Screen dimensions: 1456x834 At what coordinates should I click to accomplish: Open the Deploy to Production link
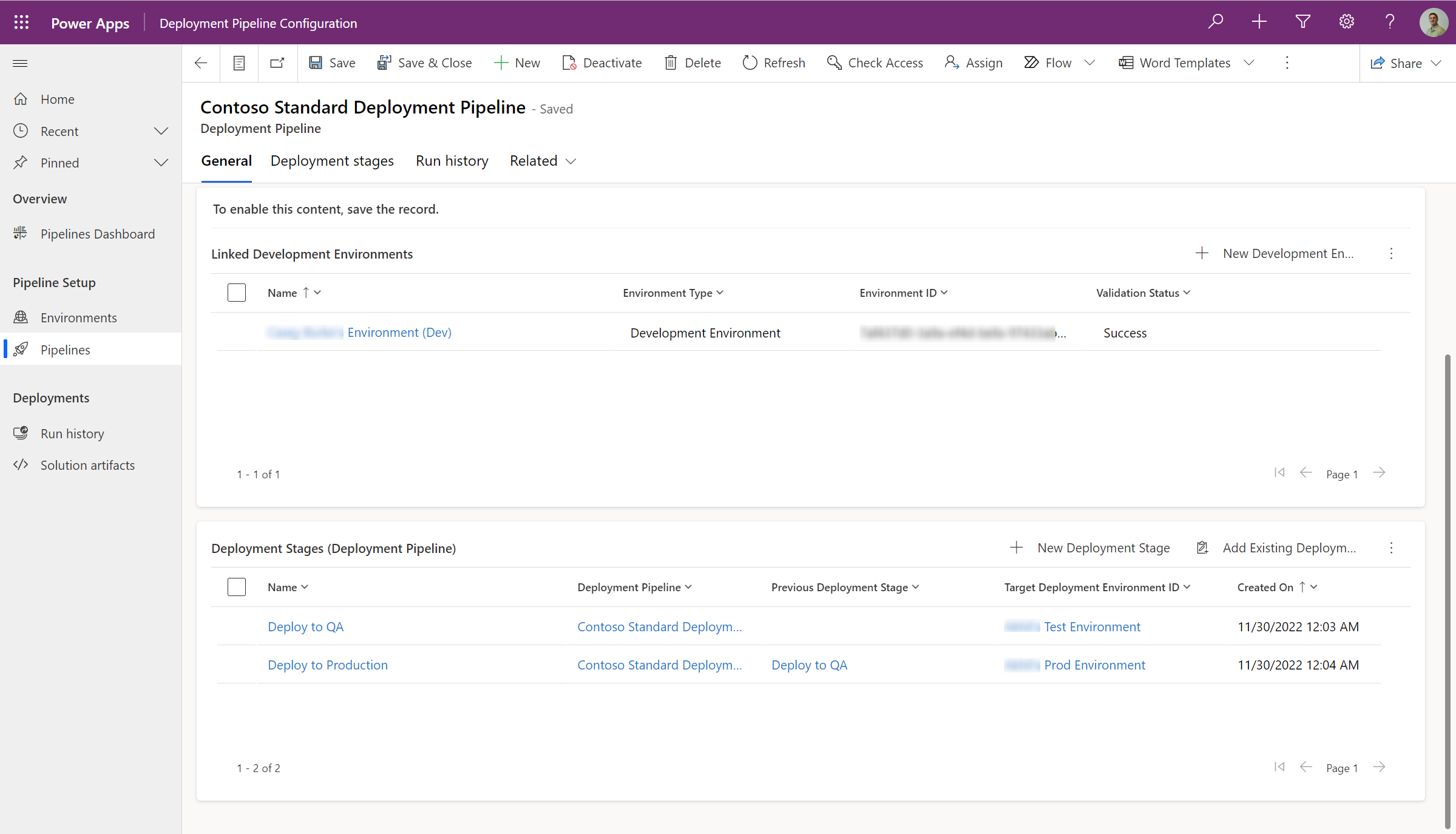click(x=328, y=665)
